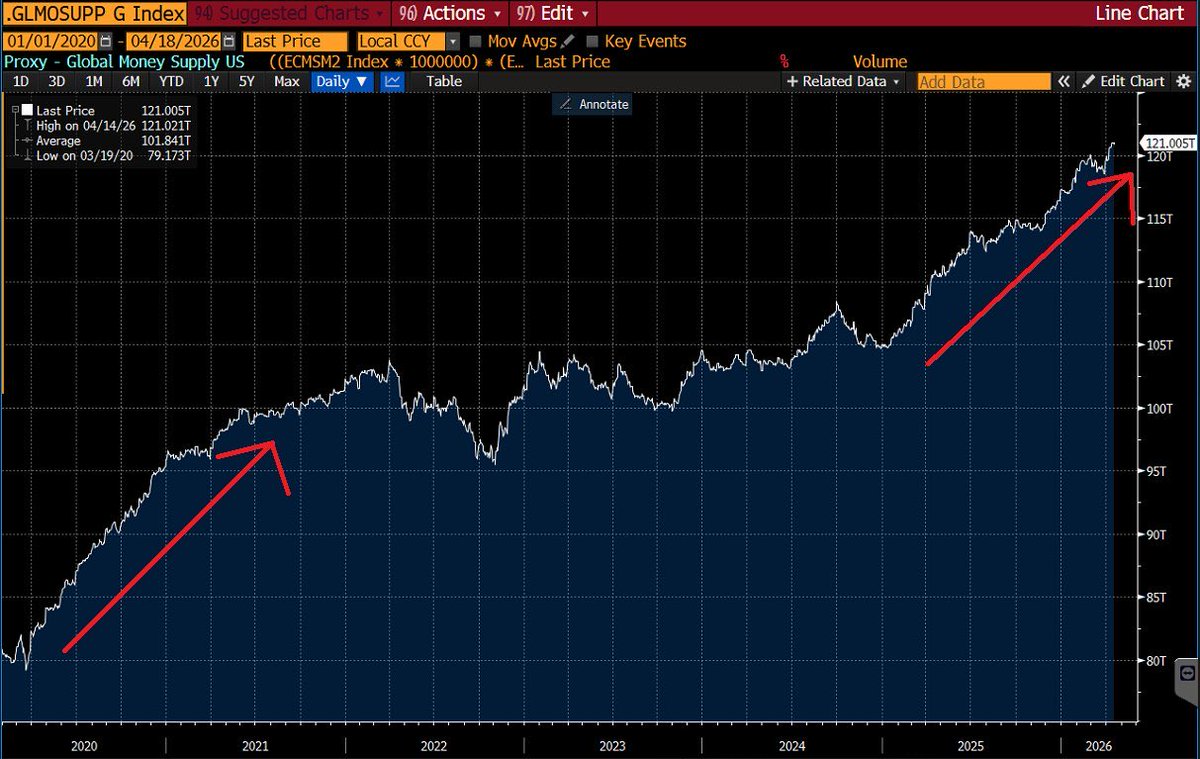Switch to the Table view

tap(444, 82)
